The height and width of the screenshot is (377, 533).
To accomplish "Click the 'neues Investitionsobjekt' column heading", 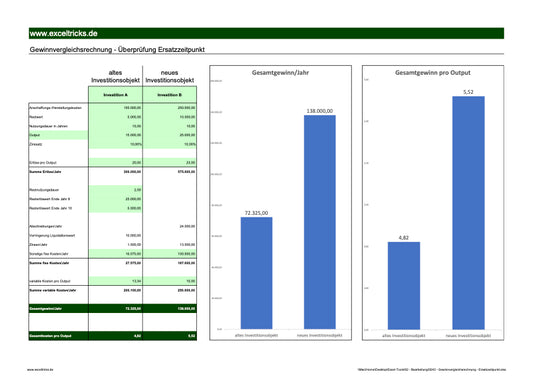I will click(x=170, y=76).
